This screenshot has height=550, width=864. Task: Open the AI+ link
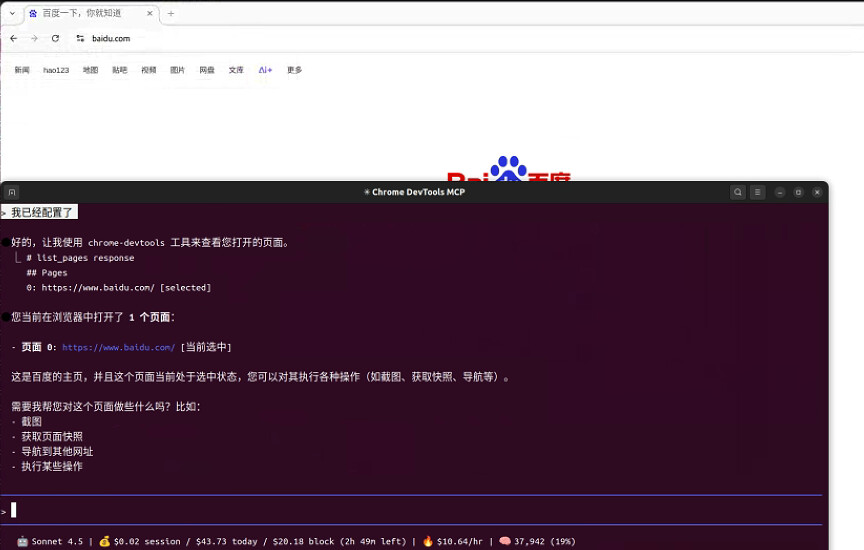point(265,70)
